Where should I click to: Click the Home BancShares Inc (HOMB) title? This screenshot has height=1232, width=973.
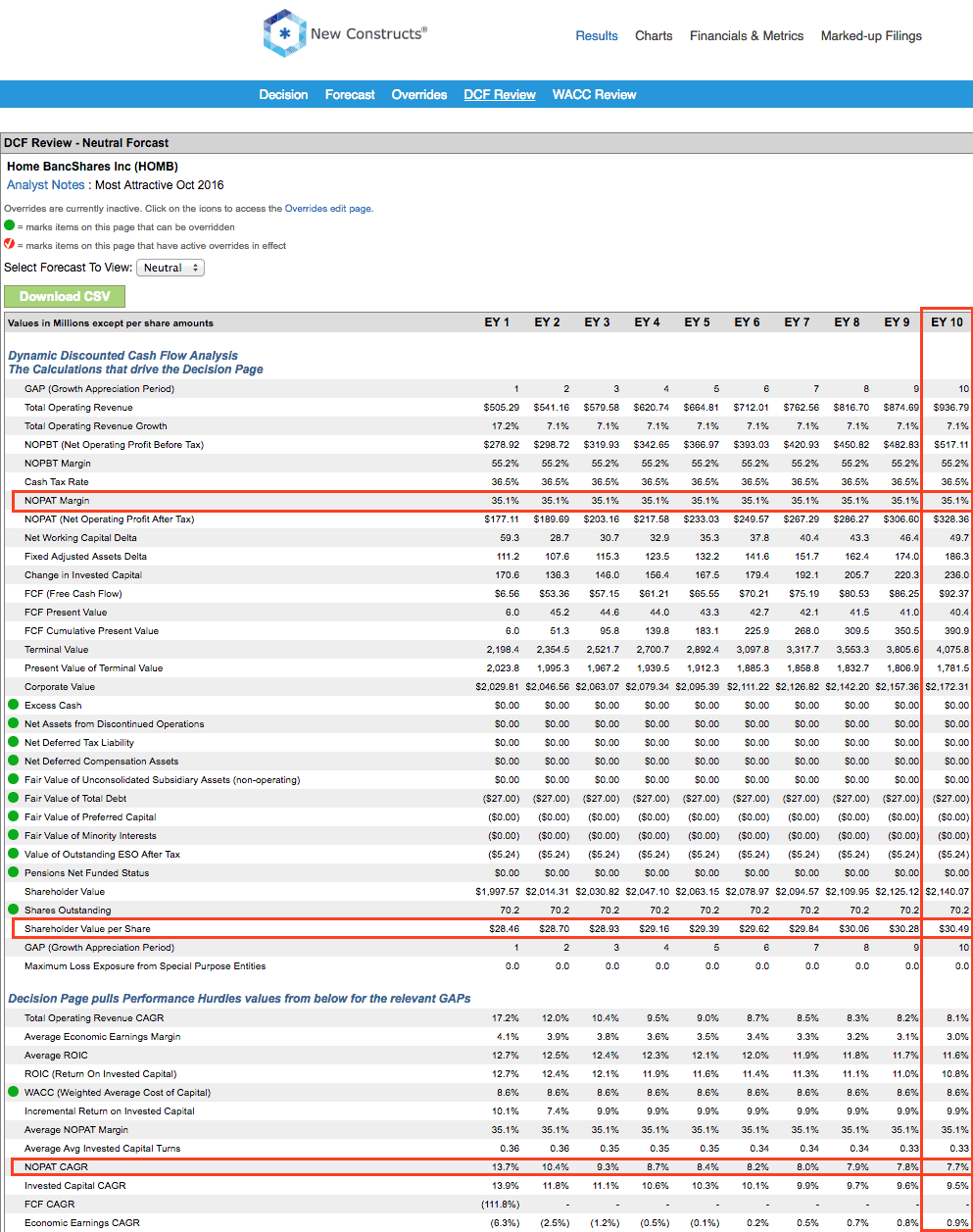click(x=92, y=167)
